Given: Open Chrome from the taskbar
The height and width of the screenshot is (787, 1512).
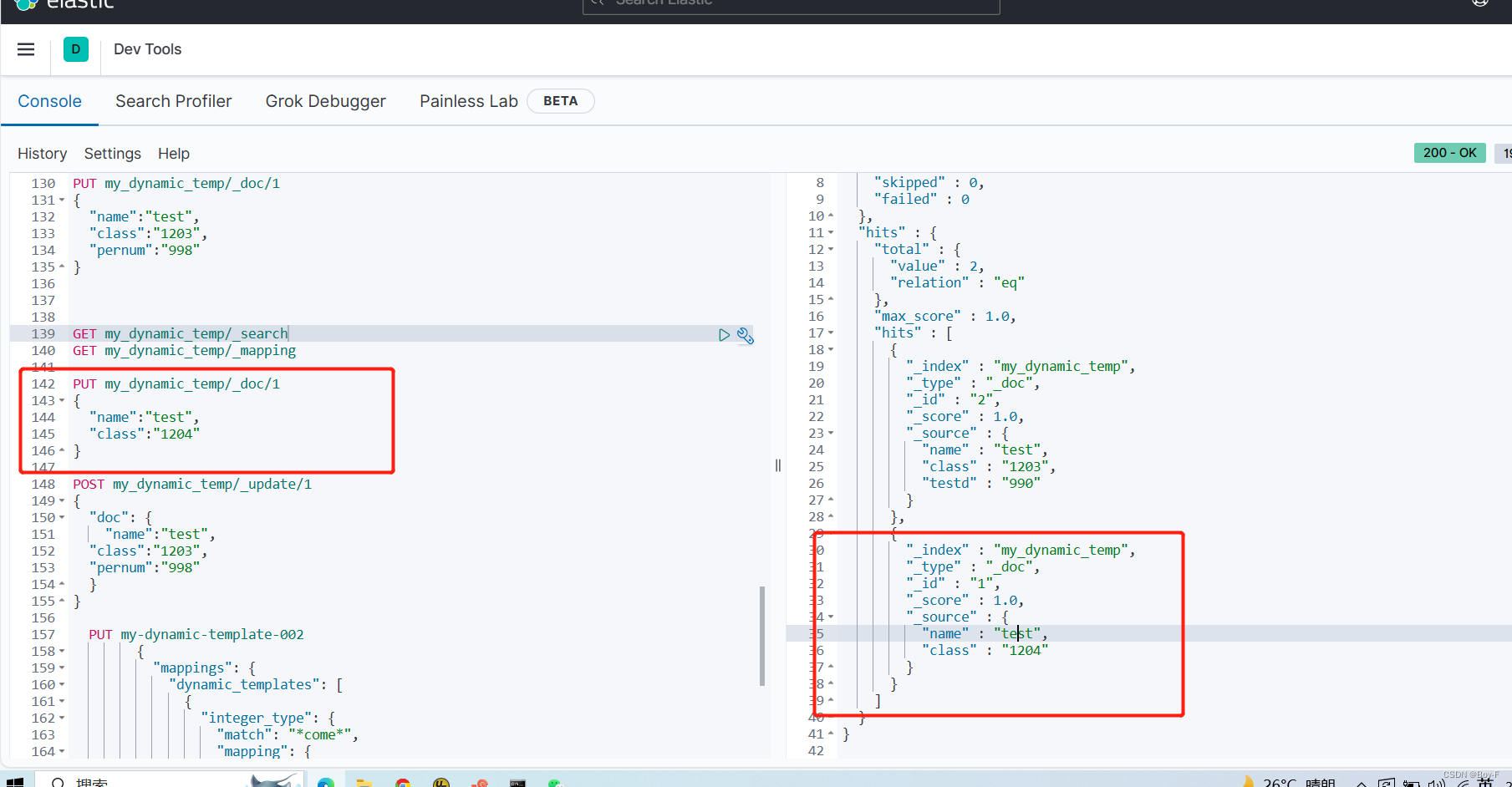Looking at the screenshot, I should click(x=403, y=783).
